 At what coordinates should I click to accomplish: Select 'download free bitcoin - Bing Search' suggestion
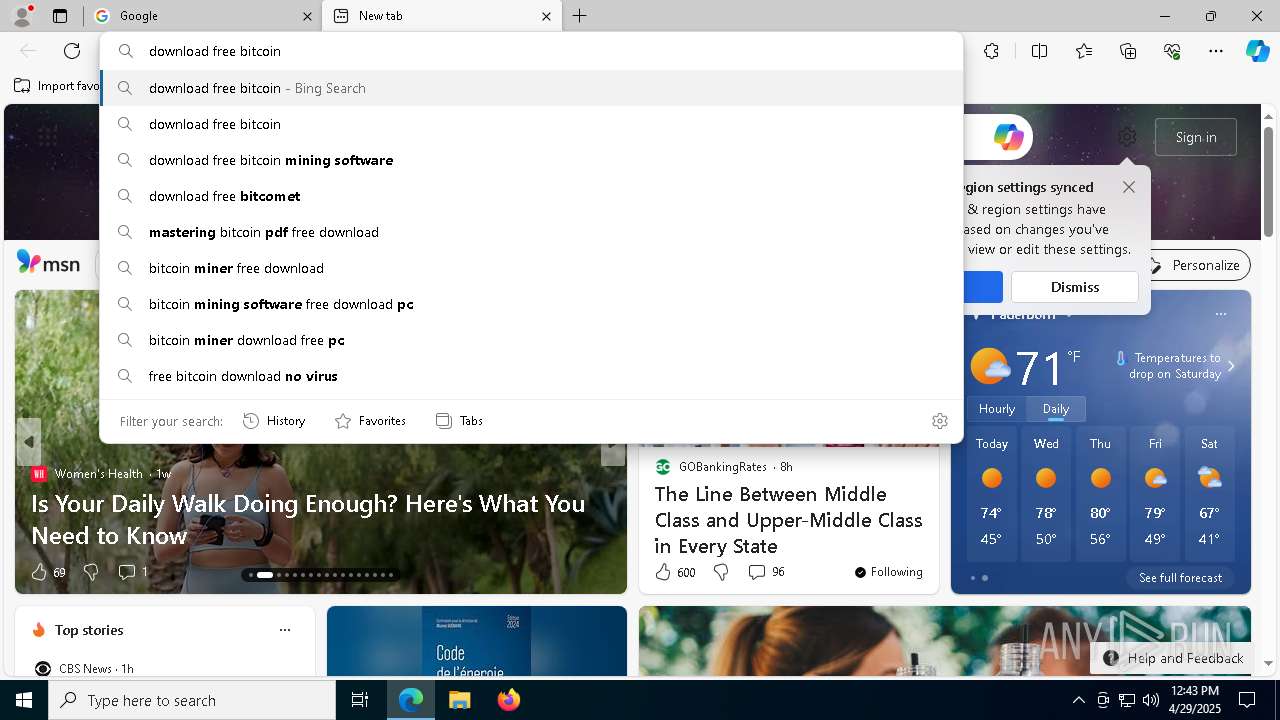(x=531, y=88)
